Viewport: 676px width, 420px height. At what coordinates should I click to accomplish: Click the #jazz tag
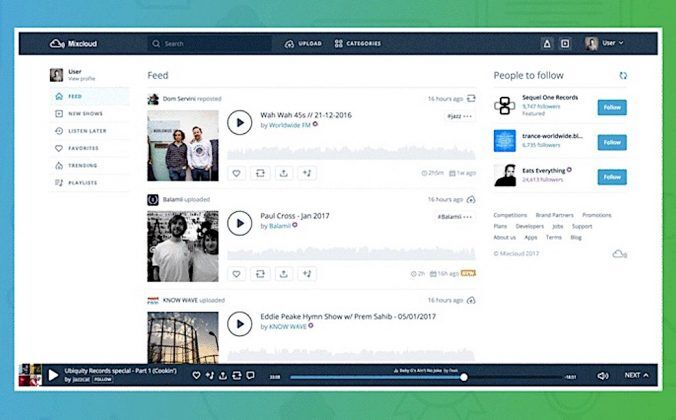(454, 116)
